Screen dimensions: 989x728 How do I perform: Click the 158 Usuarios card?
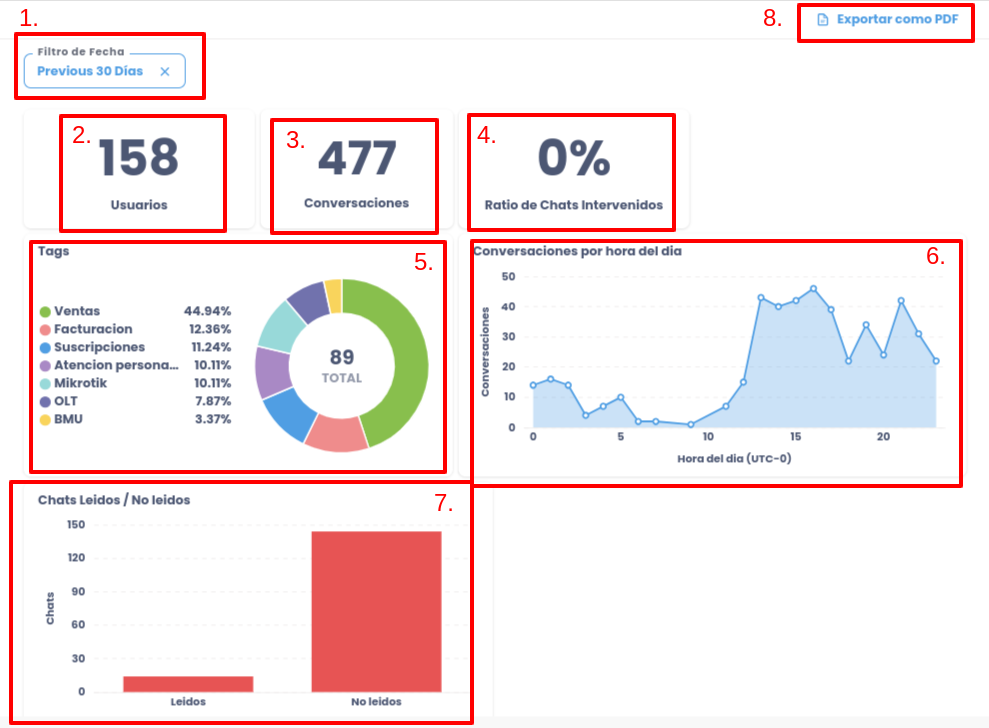(139, 171)
